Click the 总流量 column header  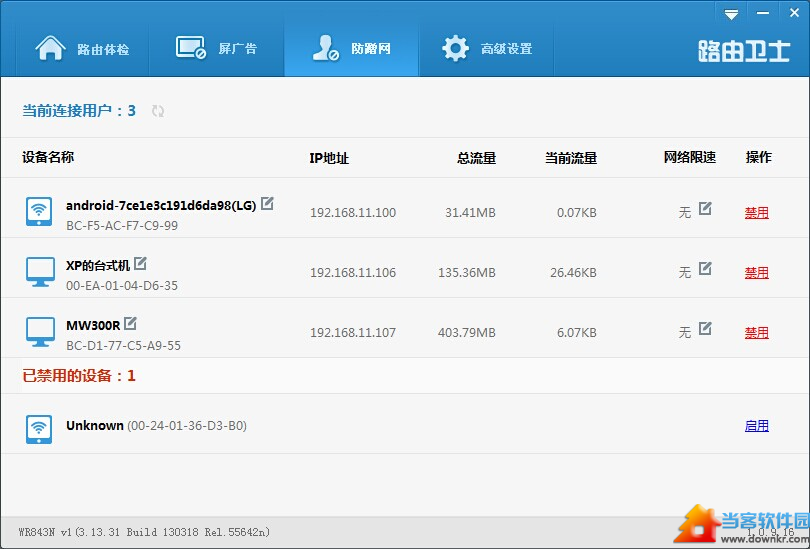(476, 158)
